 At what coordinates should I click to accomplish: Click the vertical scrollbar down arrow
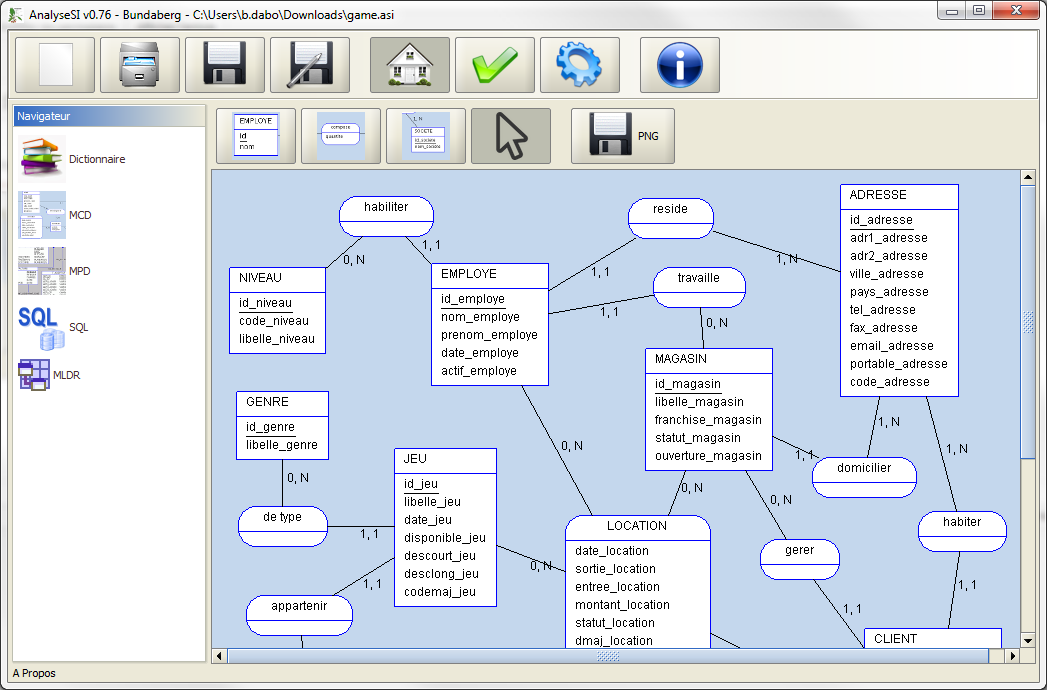(x=1027, y=639)
